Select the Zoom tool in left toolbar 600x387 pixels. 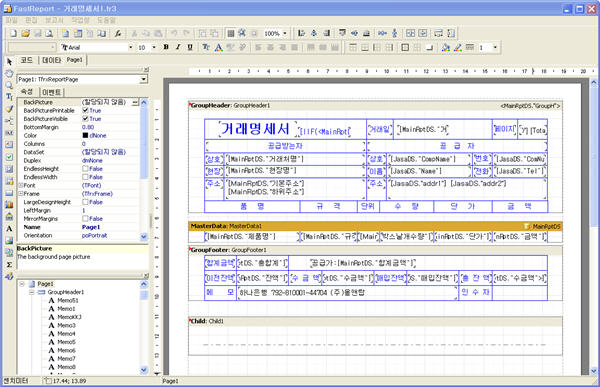pos(9,85)
